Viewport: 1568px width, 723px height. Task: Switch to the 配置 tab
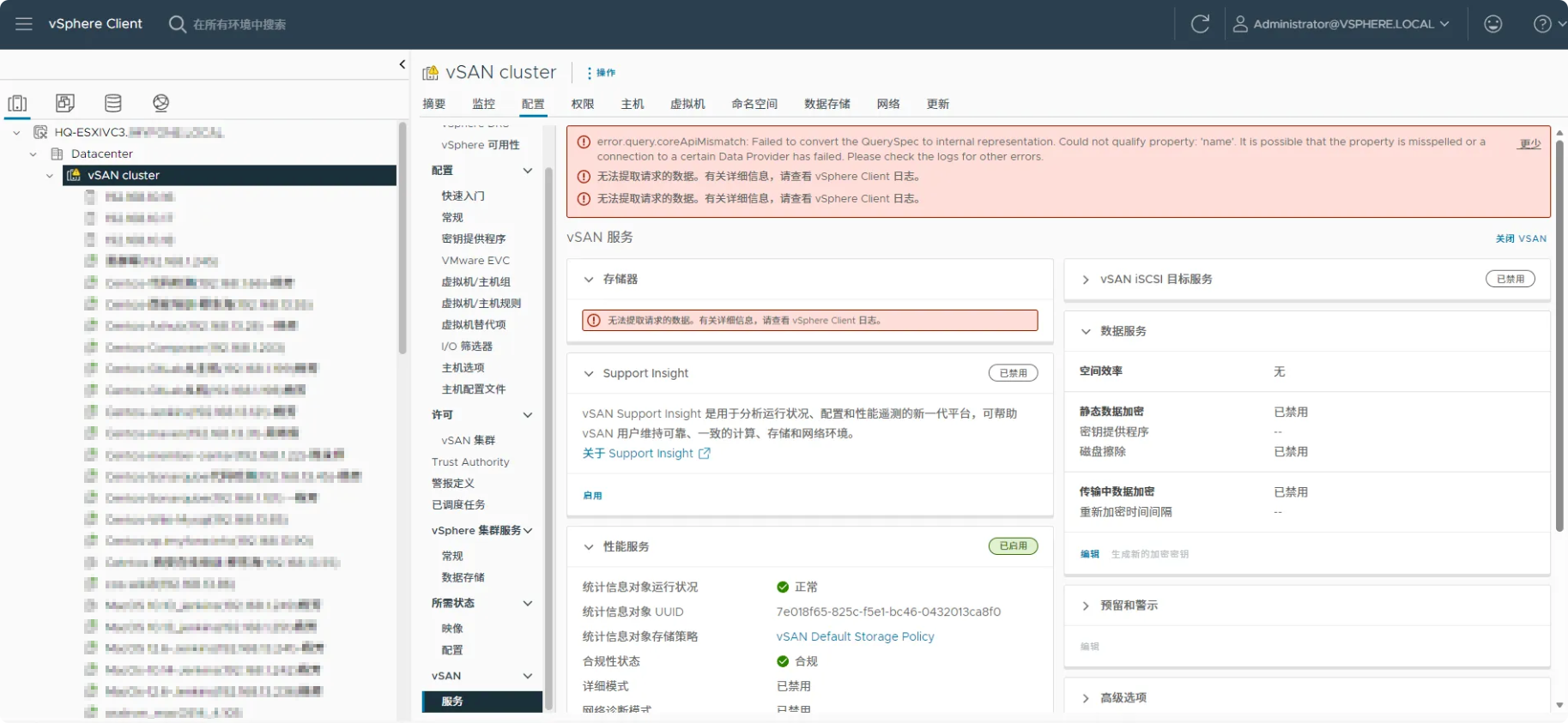coord(533,104)
